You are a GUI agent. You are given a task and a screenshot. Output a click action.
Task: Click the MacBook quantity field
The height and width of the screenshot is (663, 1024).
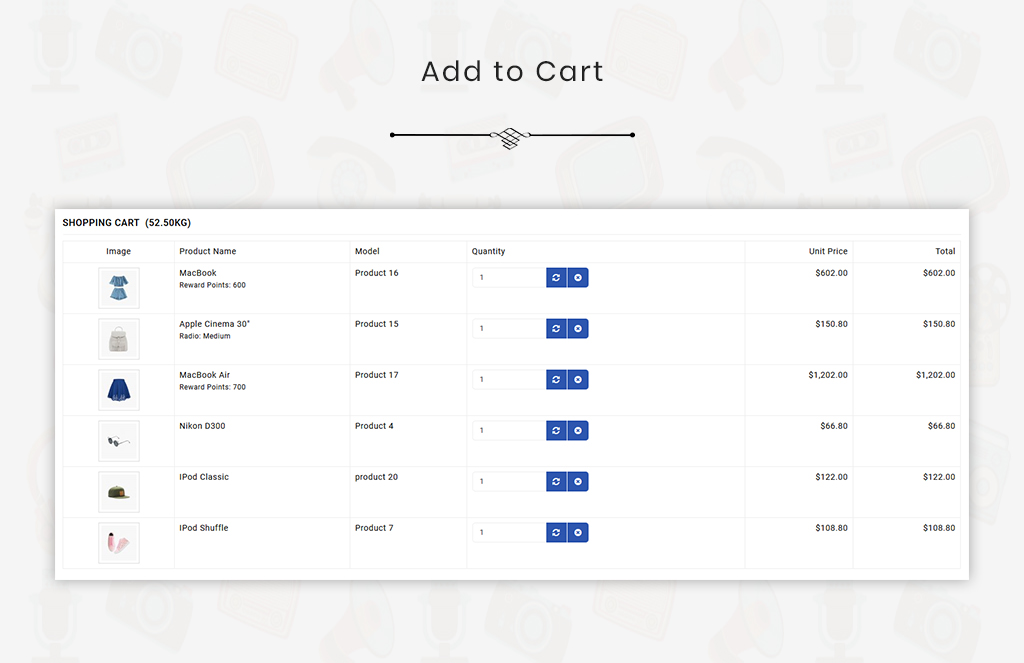click(x=509, y=278)
